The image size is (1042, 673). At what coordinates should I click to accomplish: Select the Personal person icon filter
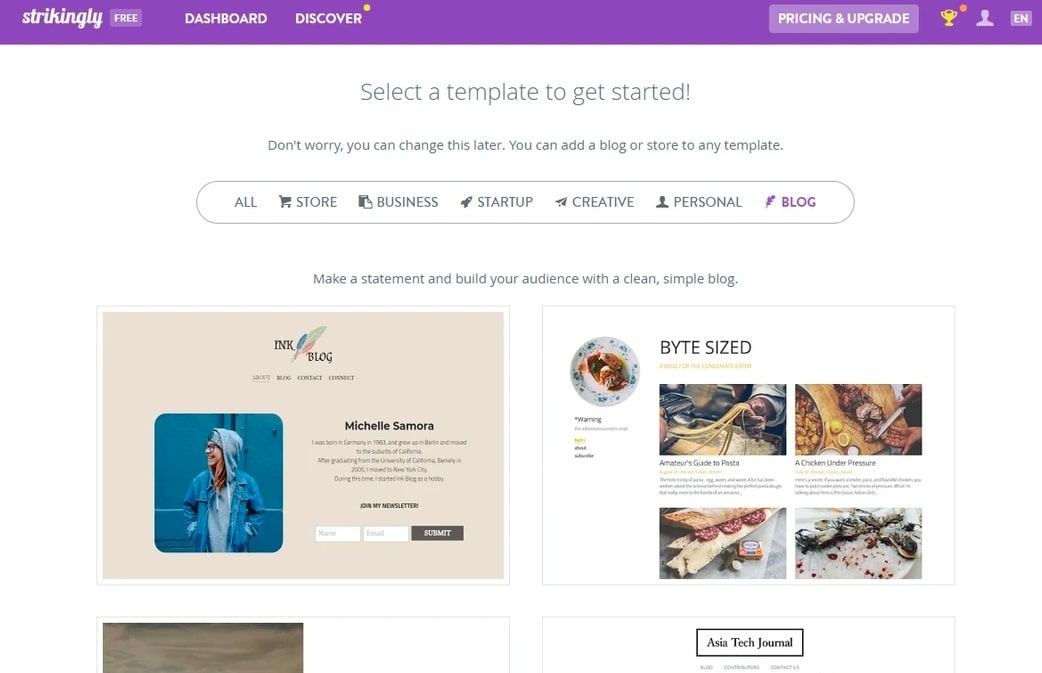pos(662,202)
